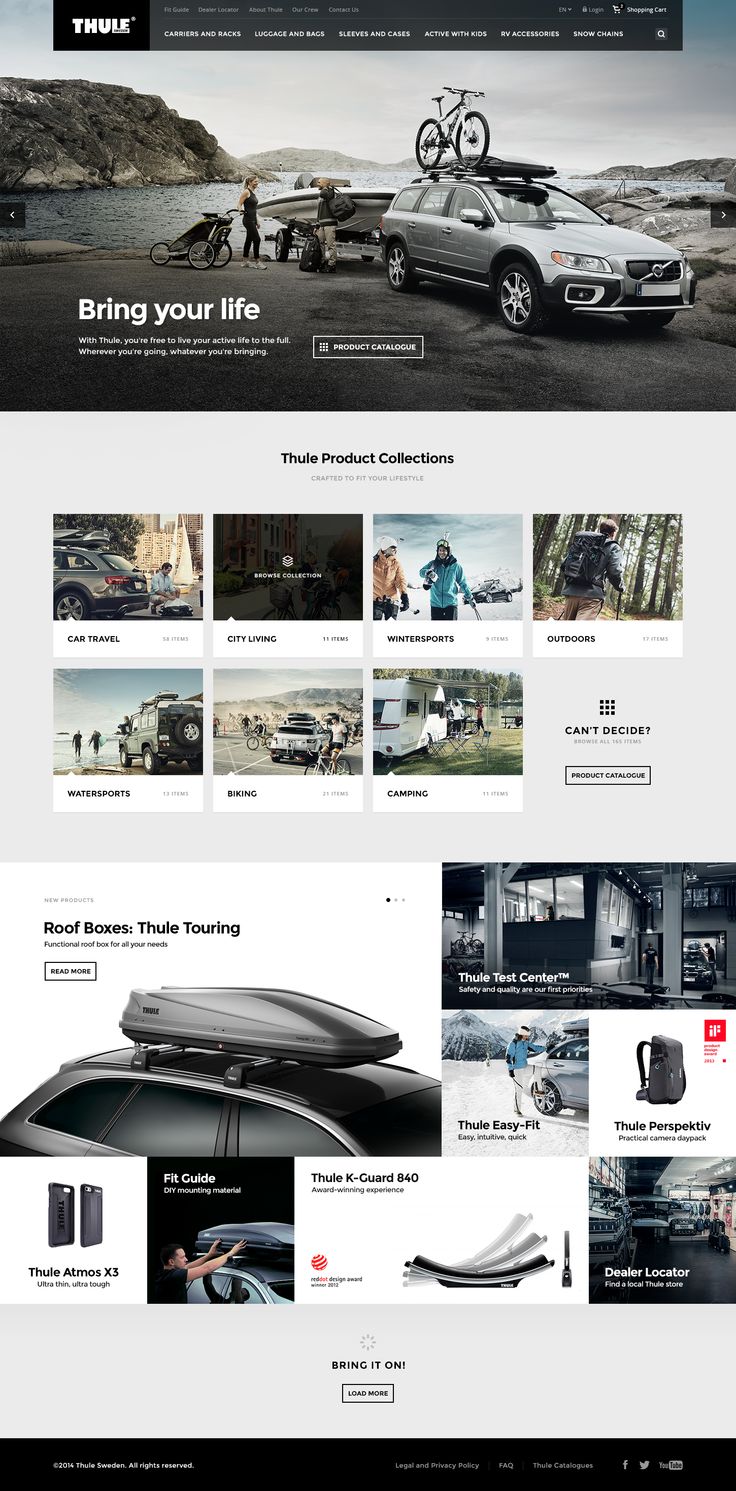Click the loading spinner above Bring It On
Screen dimensions: 736x1491
click(368, 1342)
